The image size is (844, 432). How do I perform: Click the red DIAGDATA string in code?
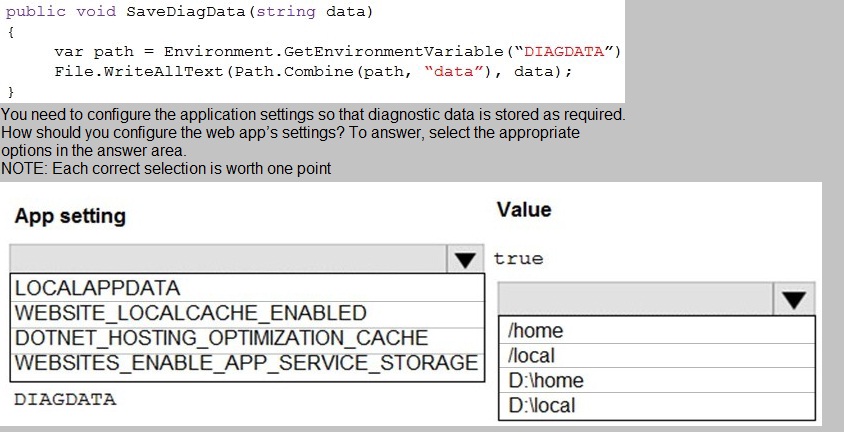click(x=564, y=52)
